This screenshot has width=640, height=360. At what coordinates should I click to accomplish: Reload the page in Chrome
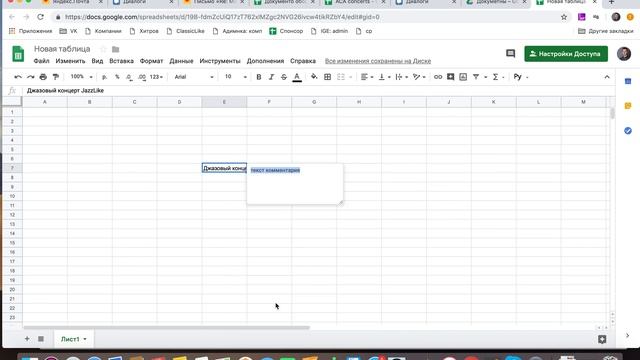pyautogui.click(x=40, y=17)
